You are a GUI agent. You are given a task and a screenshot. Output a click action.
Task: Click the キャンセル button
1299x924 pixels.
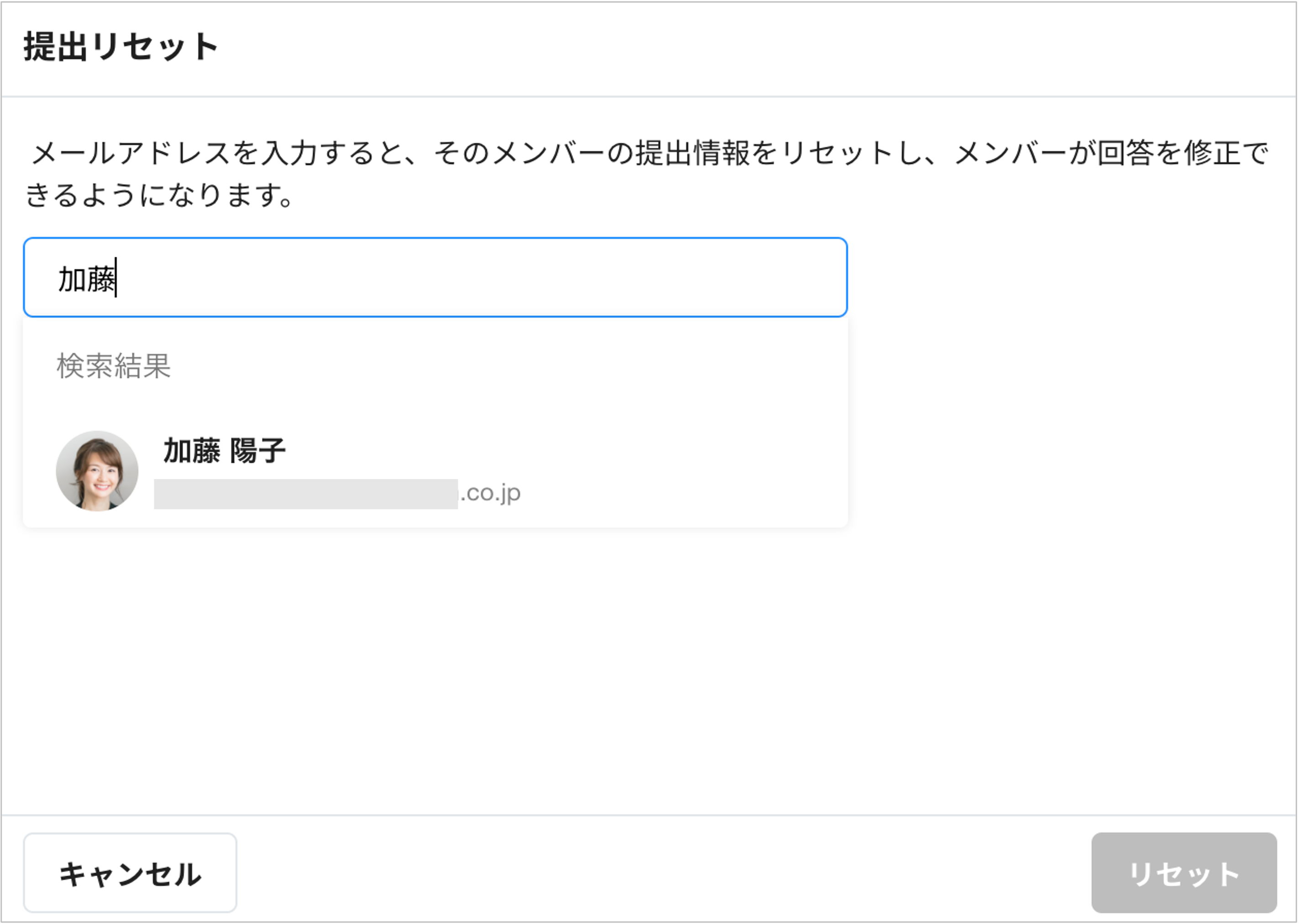[x=130, y=873]
